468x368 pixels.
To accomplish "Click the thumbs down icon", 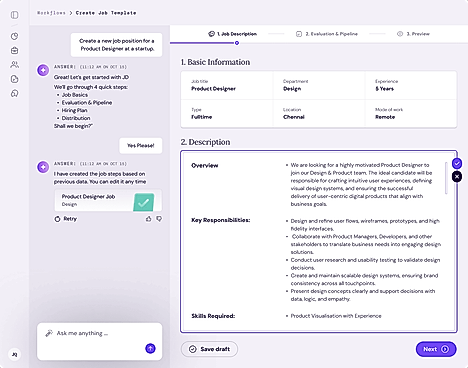I will point(159,219).
